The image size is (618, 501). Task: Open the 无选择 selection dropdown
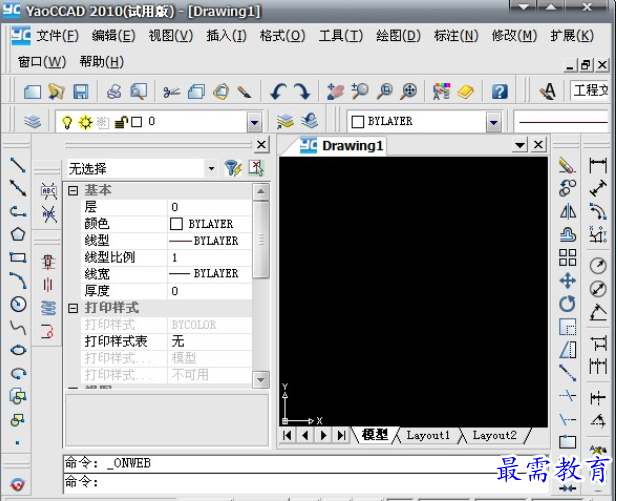[211, 169]
